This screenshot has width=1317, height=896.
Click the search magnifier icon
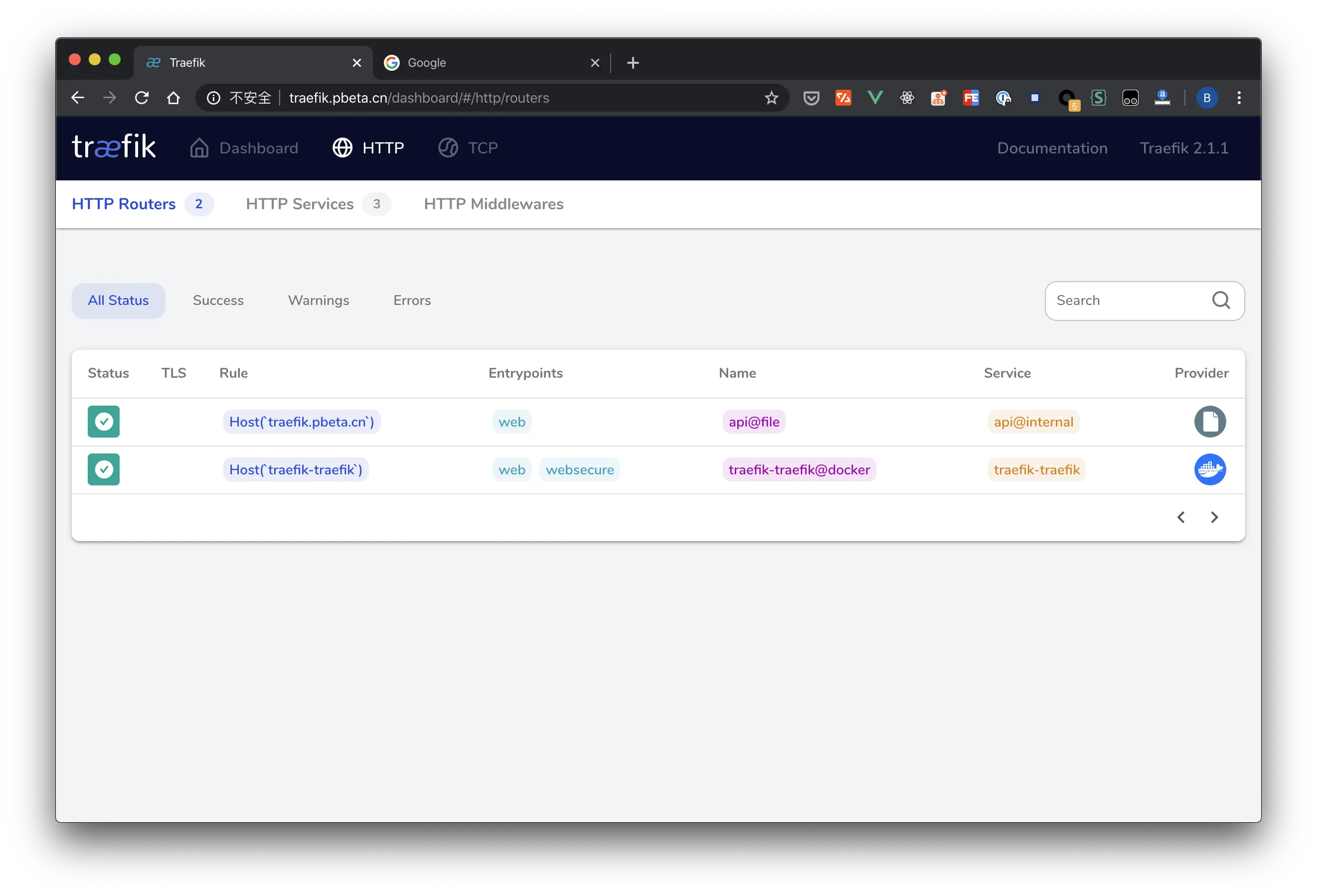click(1221, 300)
